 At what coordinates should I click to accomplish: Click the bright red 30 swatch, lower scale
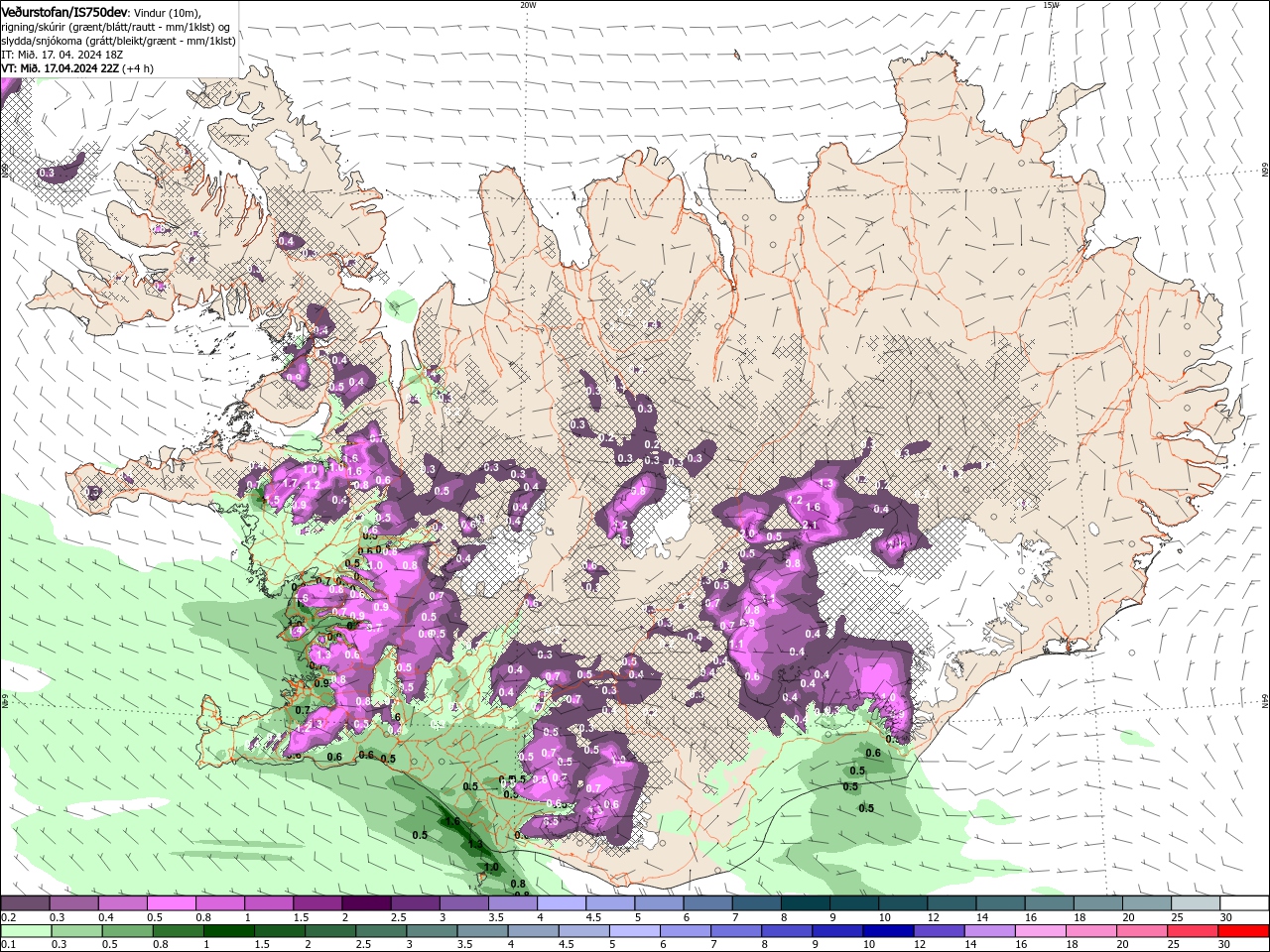[x=1244, y=931]
